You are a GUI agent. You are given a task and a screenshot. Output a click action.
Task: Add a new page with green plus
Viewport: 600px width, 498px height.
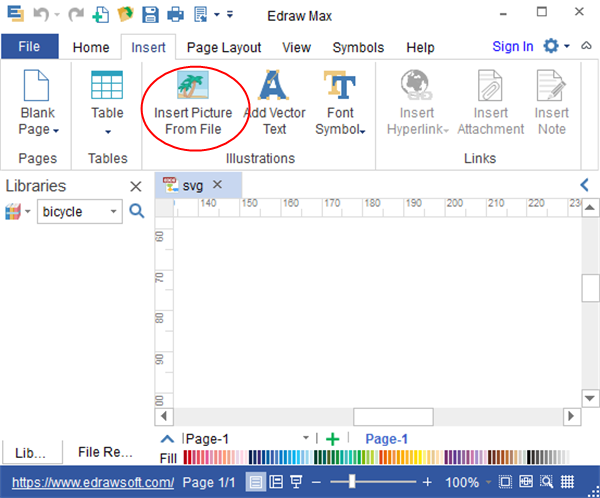333,439
